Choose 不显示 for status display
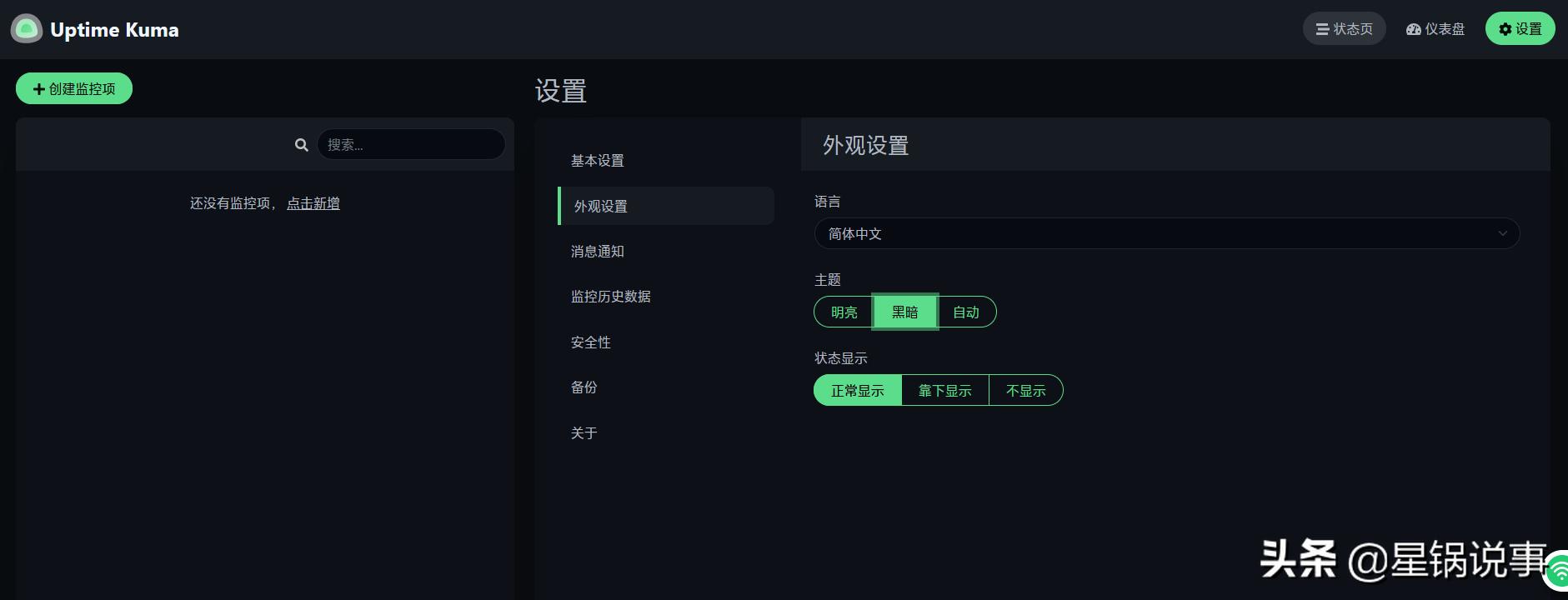Viewport: 1568px width, 600px height. coord(1025,389)
